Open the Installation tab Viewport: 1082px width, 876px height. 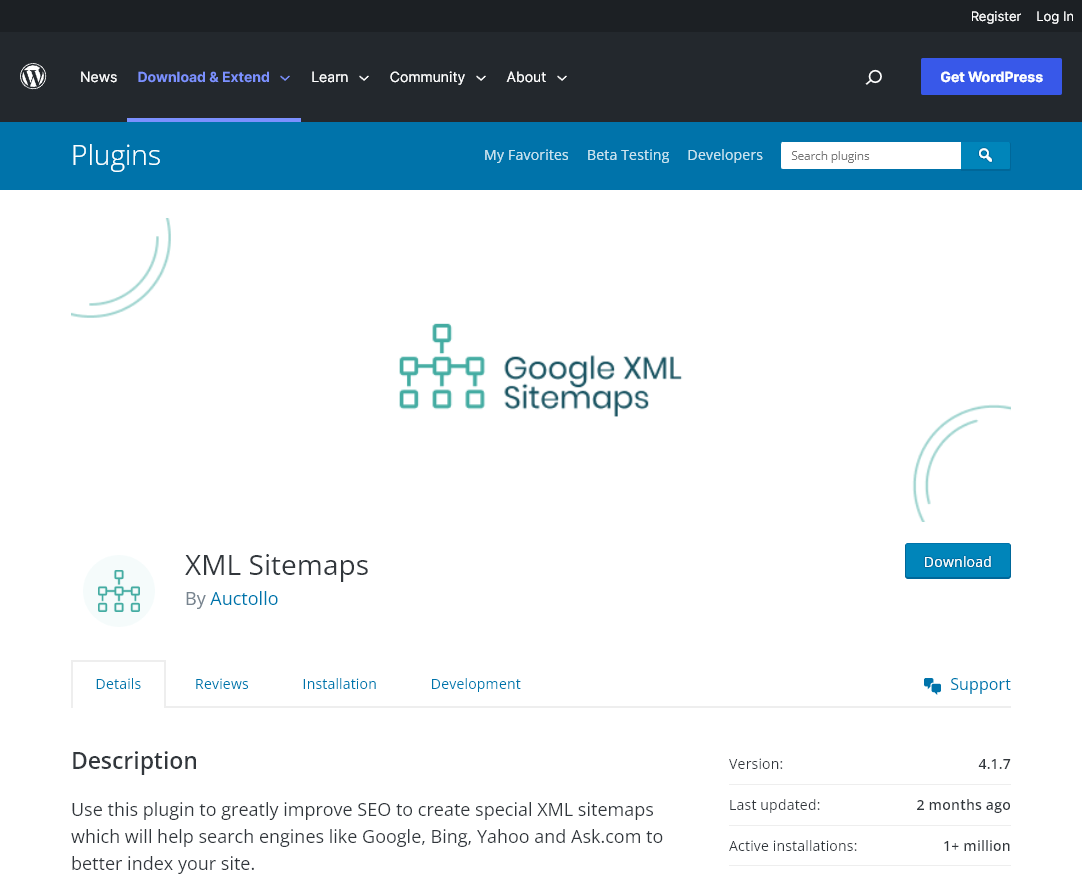[339, 684]
